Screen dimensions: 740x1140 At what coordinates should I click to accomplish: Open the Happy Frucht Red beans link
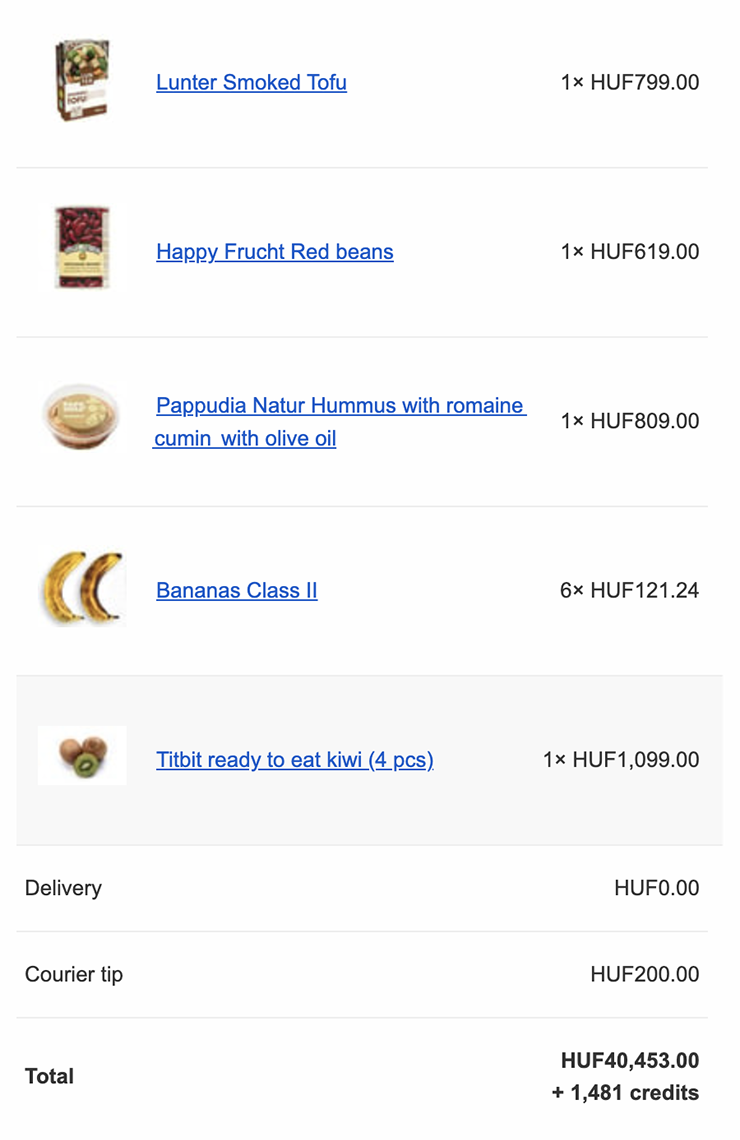pos(275,252)
